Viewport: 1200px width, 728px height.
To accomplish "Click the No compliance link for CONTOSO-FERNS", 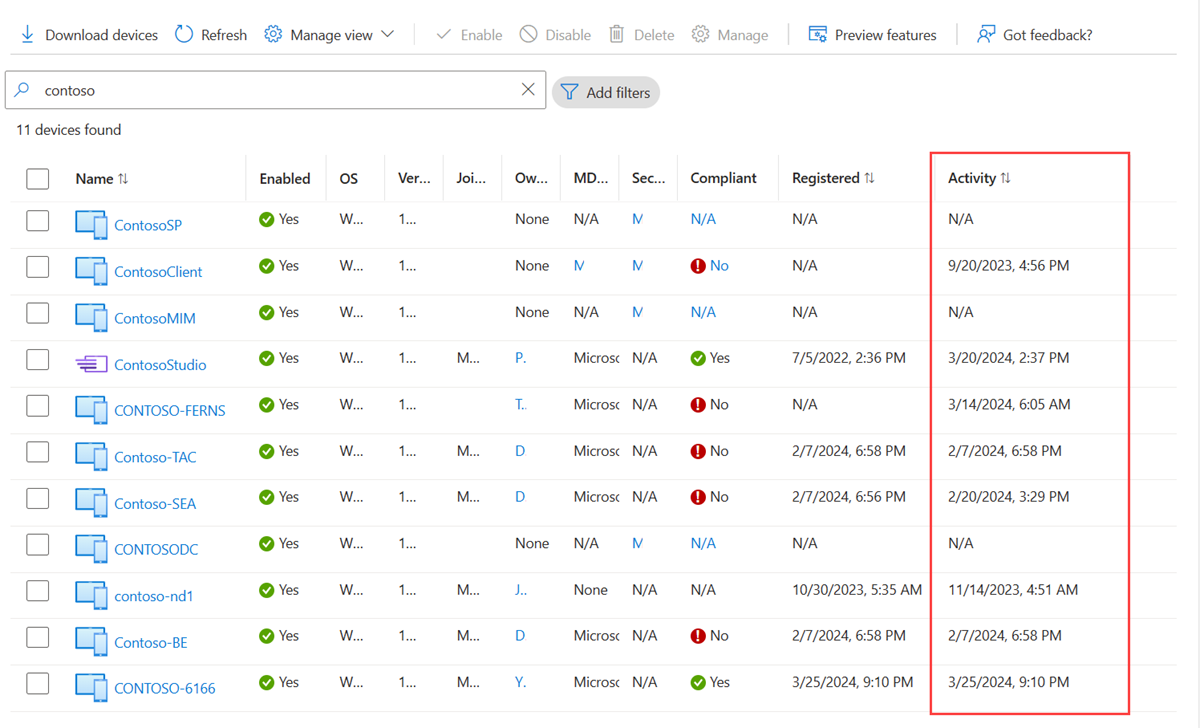I will click(718, 405).
